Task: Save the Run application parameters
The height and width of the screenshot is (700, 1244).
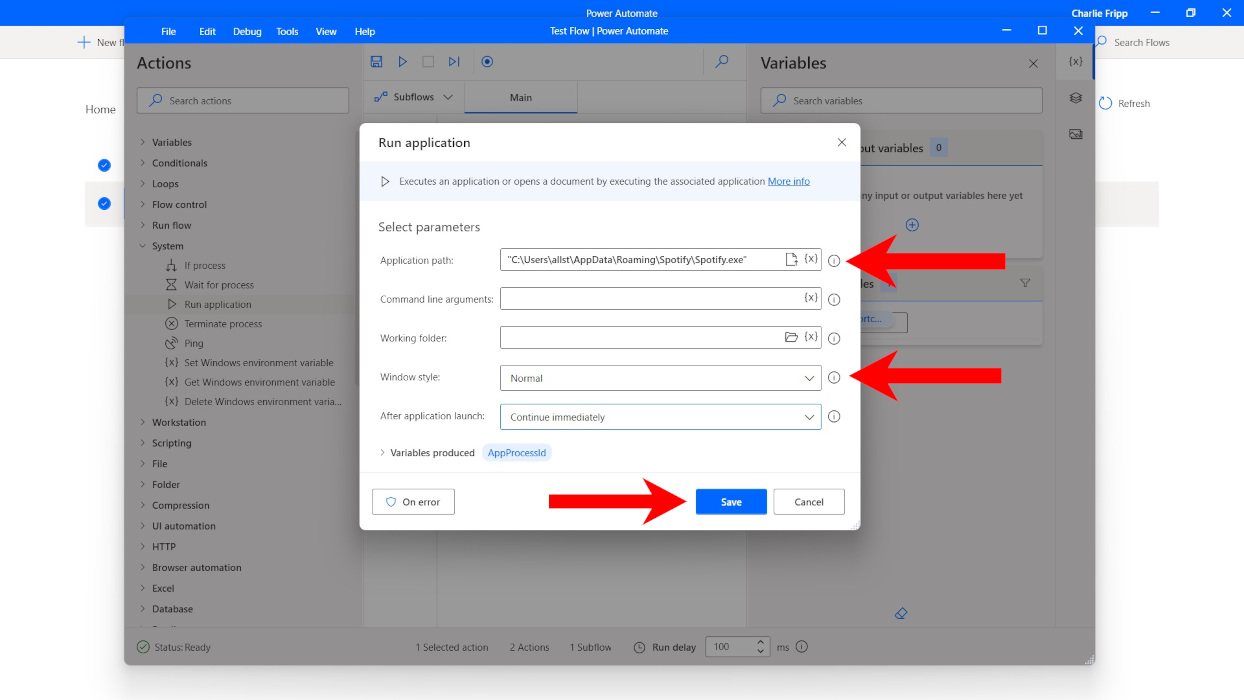Action: coord(731,501)
